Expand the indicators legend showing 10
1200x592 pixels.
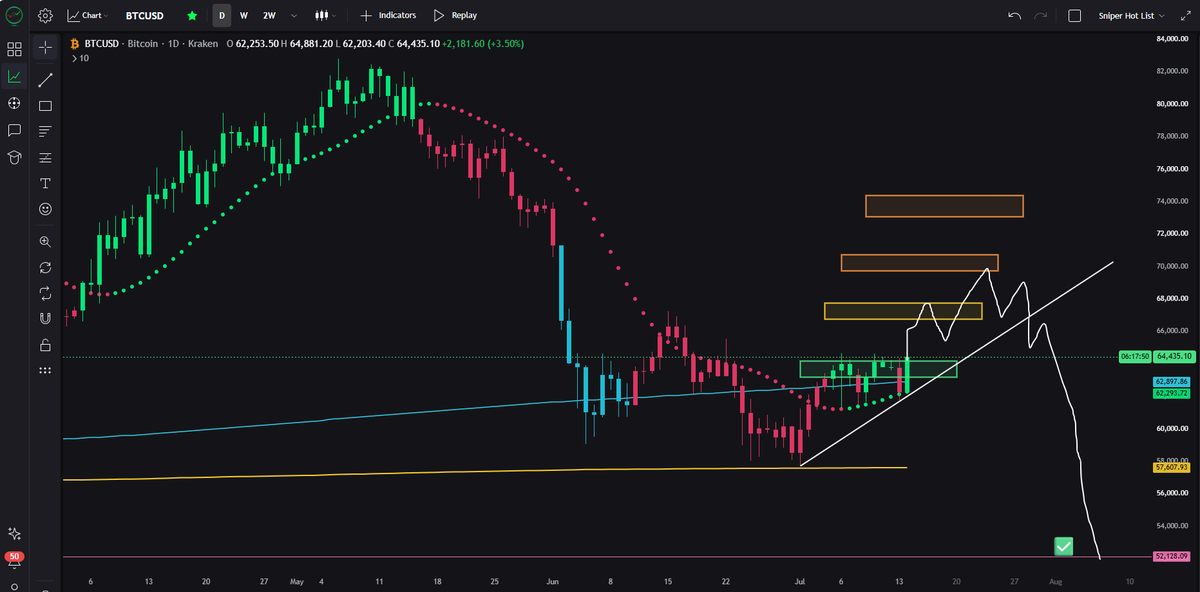tap(78, 58)
